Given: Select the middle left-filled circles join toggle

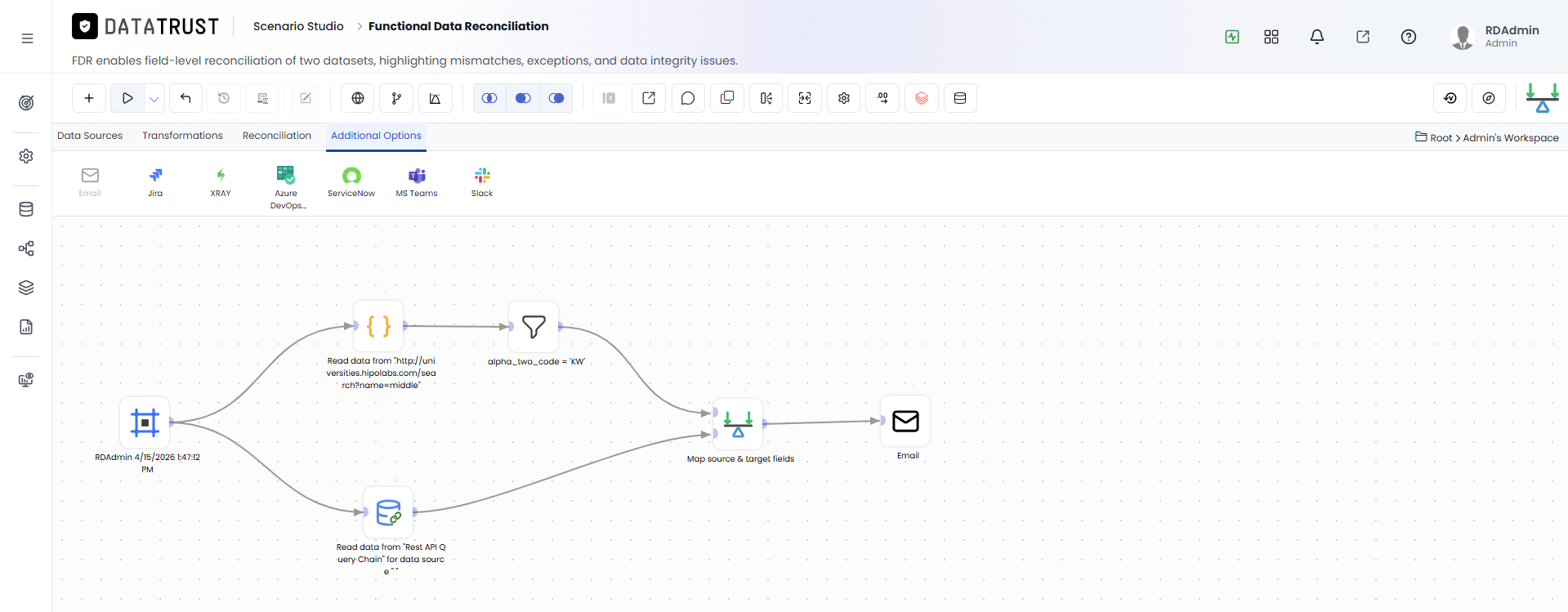Looking at the screenshot, I should [523, 98].
